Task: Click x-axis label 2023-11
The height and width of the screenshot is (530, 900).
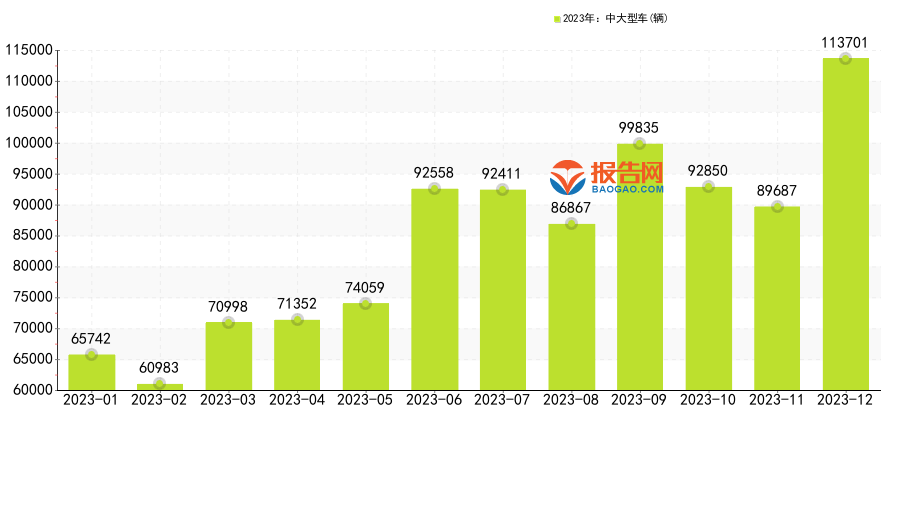Action: pyautogui.click(x=777, y=400)
